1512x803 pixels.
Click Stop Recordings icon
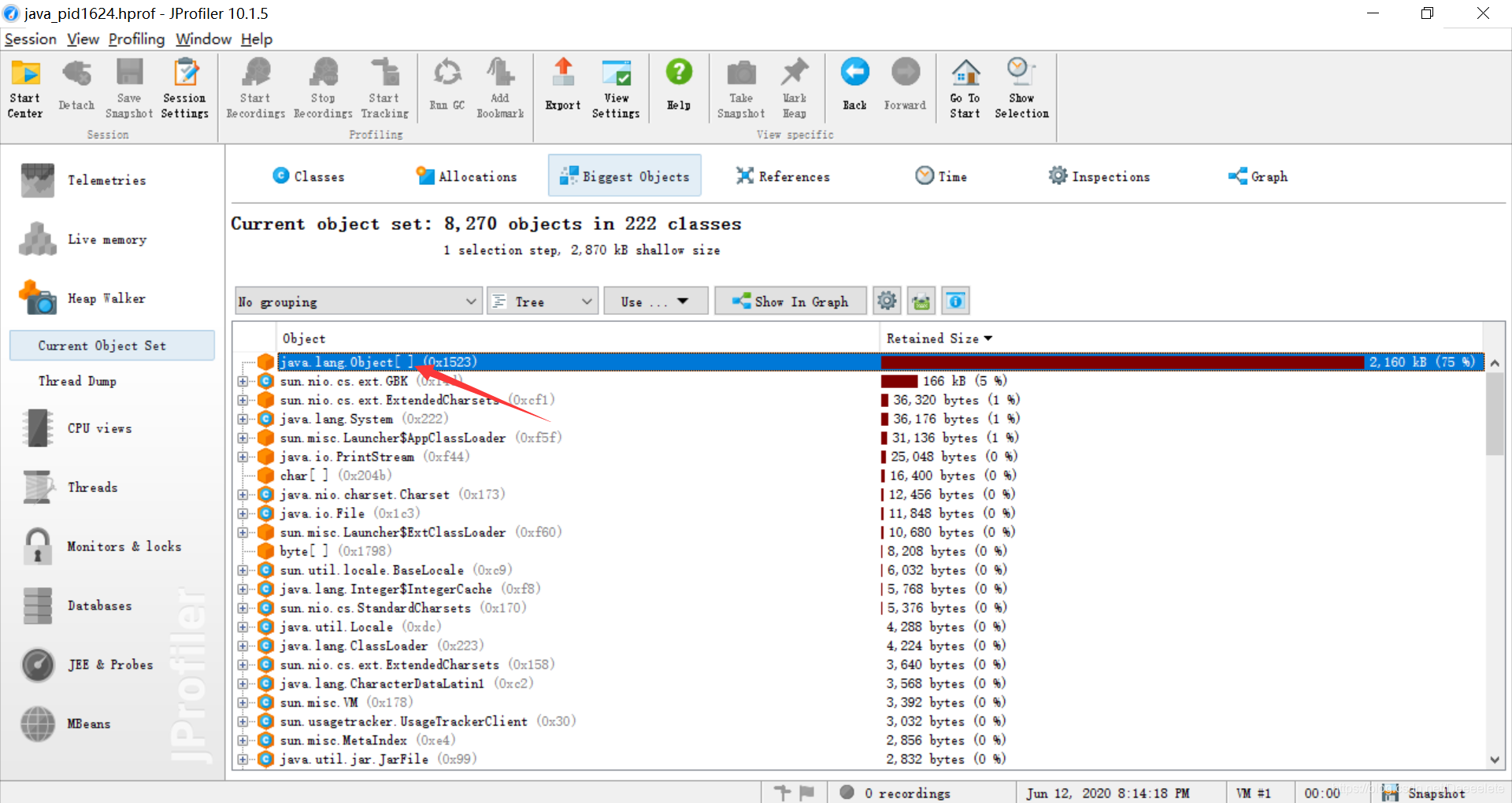tap(323, 88)
